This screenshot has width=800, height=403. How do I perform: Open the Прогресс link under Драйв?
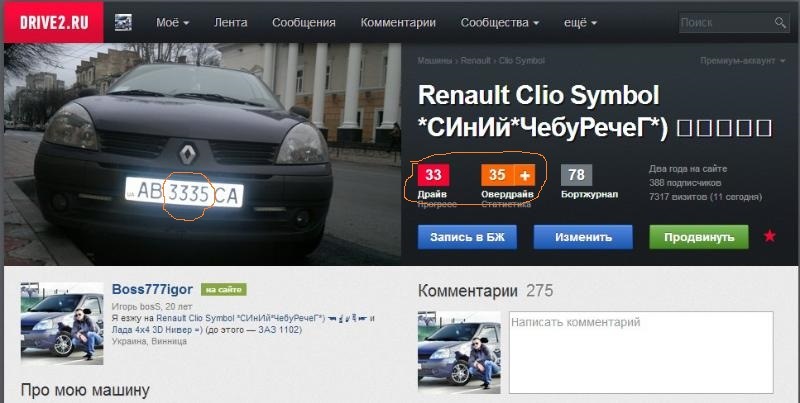click(437, 204)
